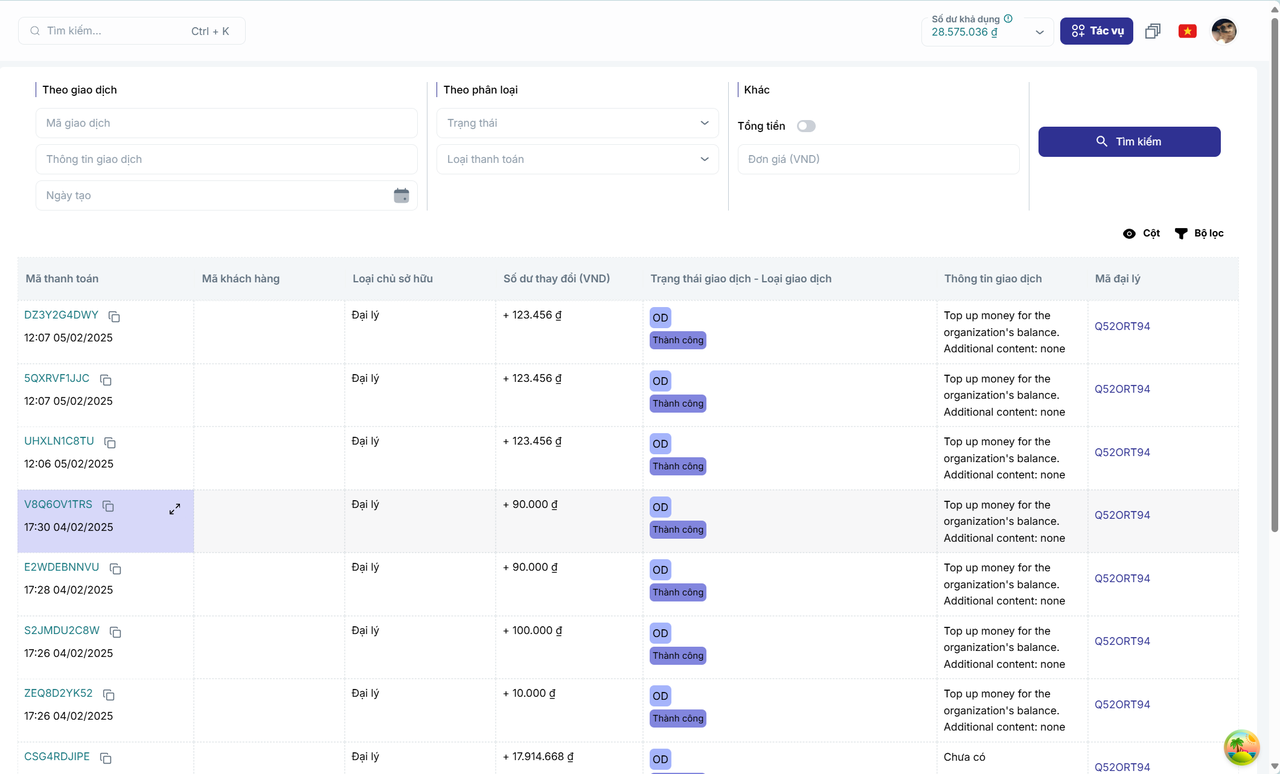Focus the Đơn giá (VND) input

pyautogui.click(x=878, y=159)
